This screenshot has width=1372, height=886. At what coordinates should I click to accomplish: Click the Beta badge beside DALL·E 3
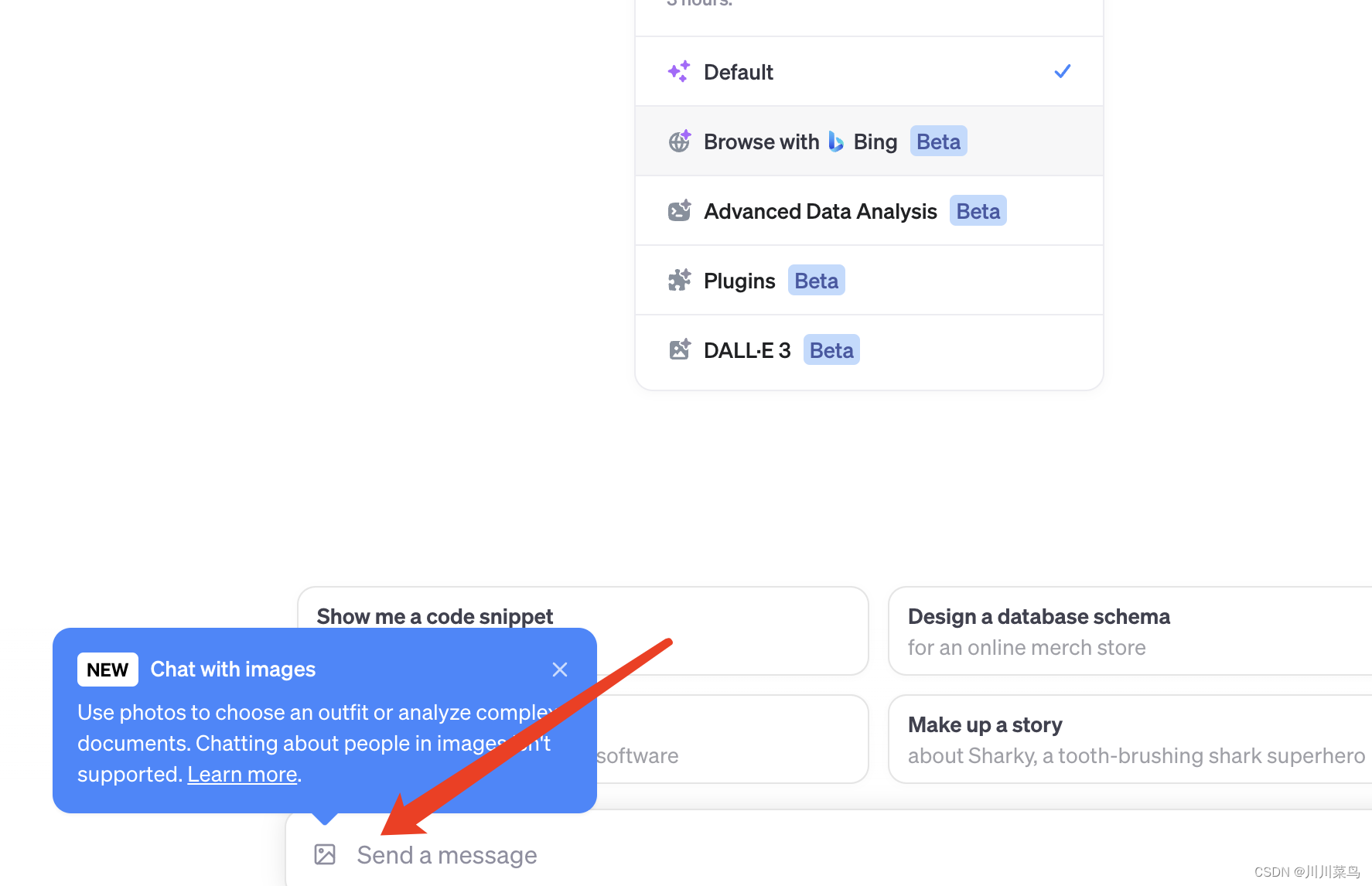(x=831, y=350)
